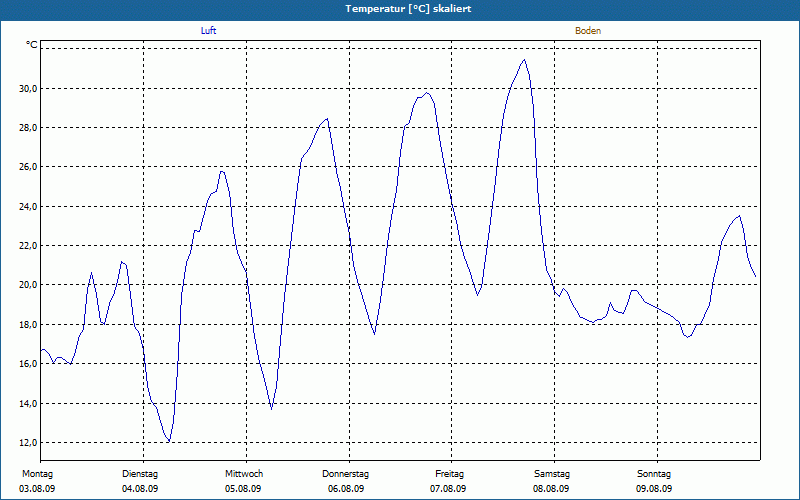Viewport: 800px width, 500px height.
Task: Click the 30,0 axis value
Action: click(29, 88)
